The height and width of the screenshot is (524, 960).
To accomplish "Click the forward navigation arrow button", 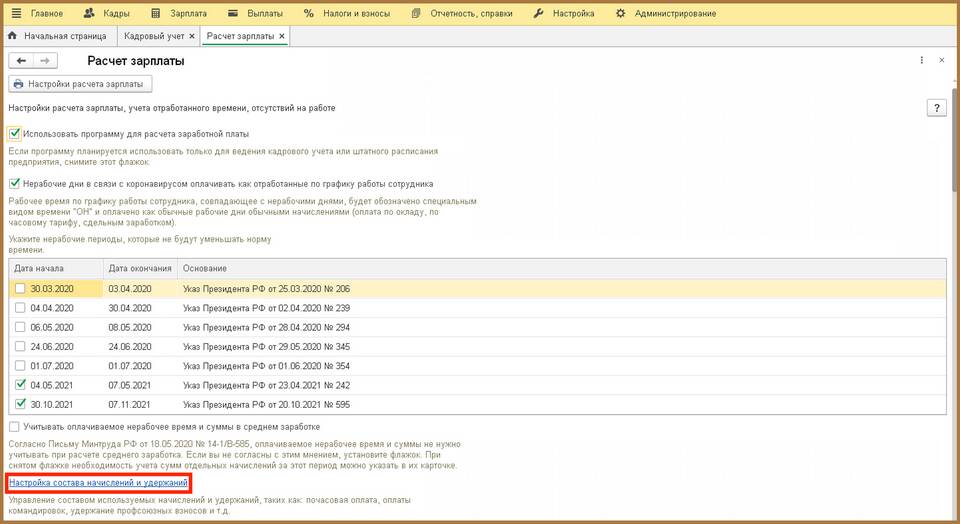I will tap(43, 61).
